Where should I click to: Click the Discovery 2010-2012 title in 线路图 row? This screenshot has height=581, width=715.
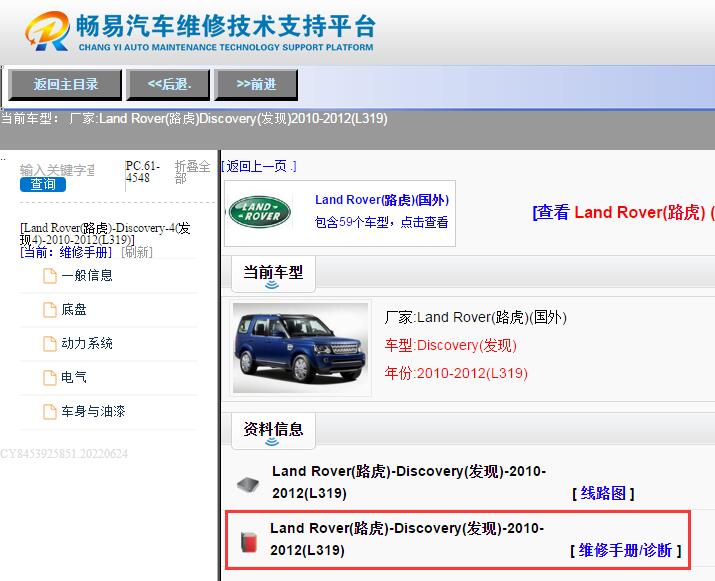point(409,482)
